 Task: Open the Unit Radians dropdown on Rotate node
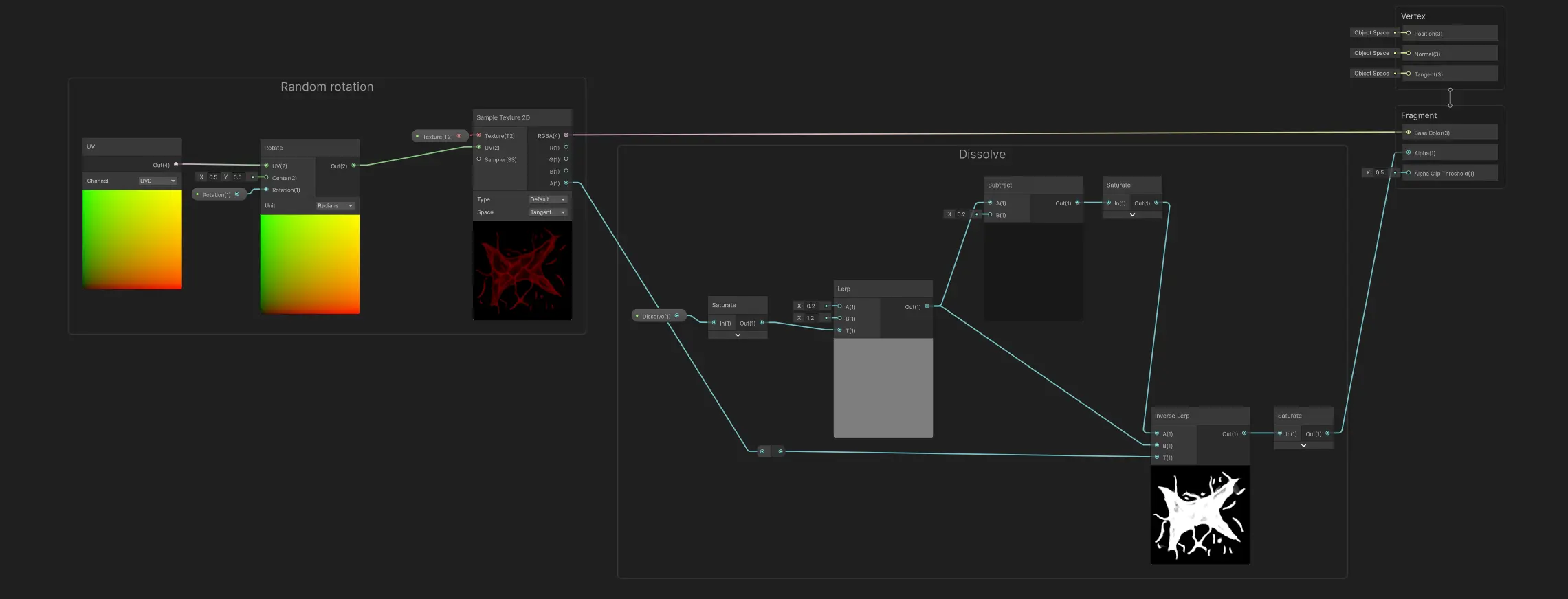[x=335, y=206]
